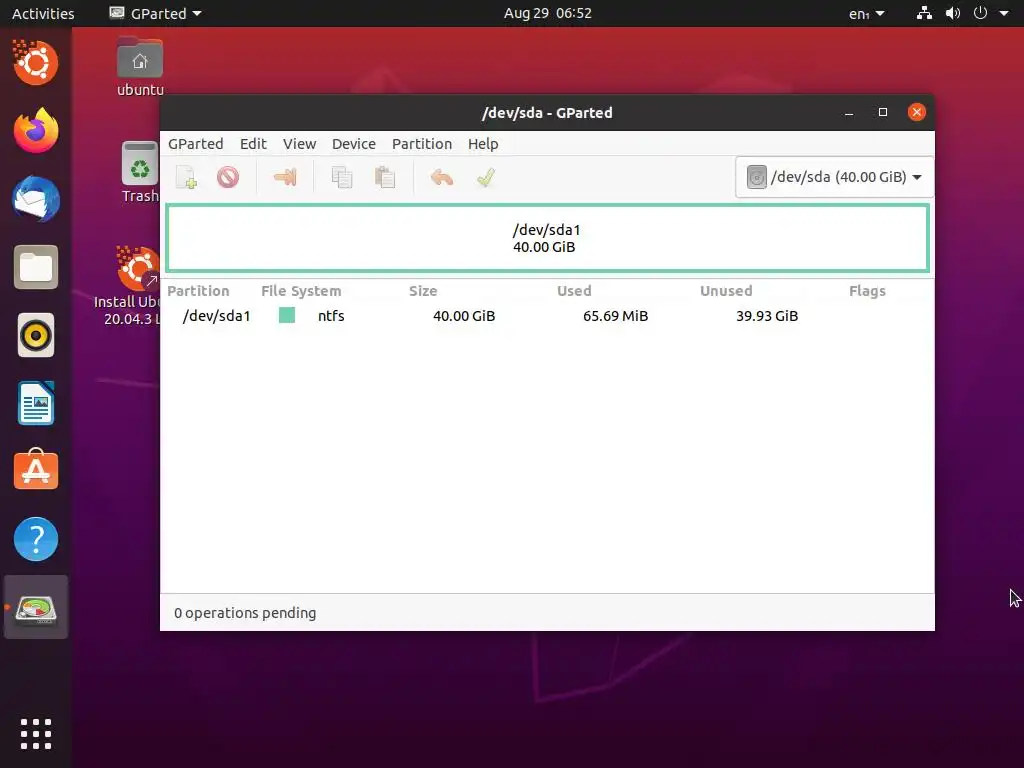Click the network icon in top bar

(x=924, y=13)
